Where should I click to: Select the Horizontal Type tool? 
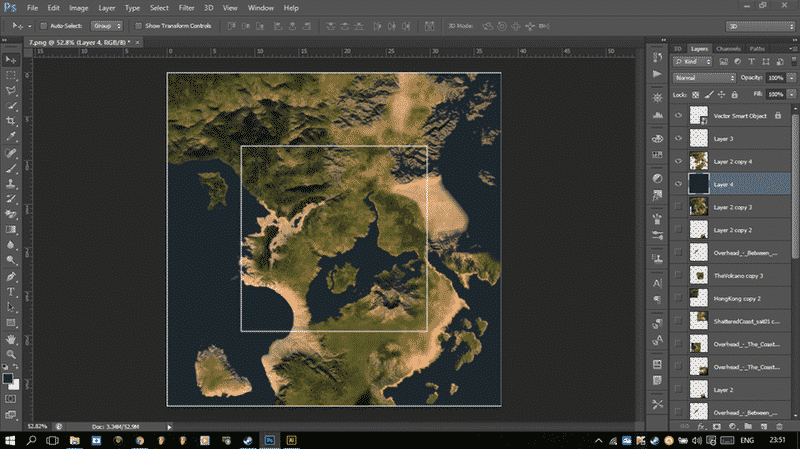11,291
